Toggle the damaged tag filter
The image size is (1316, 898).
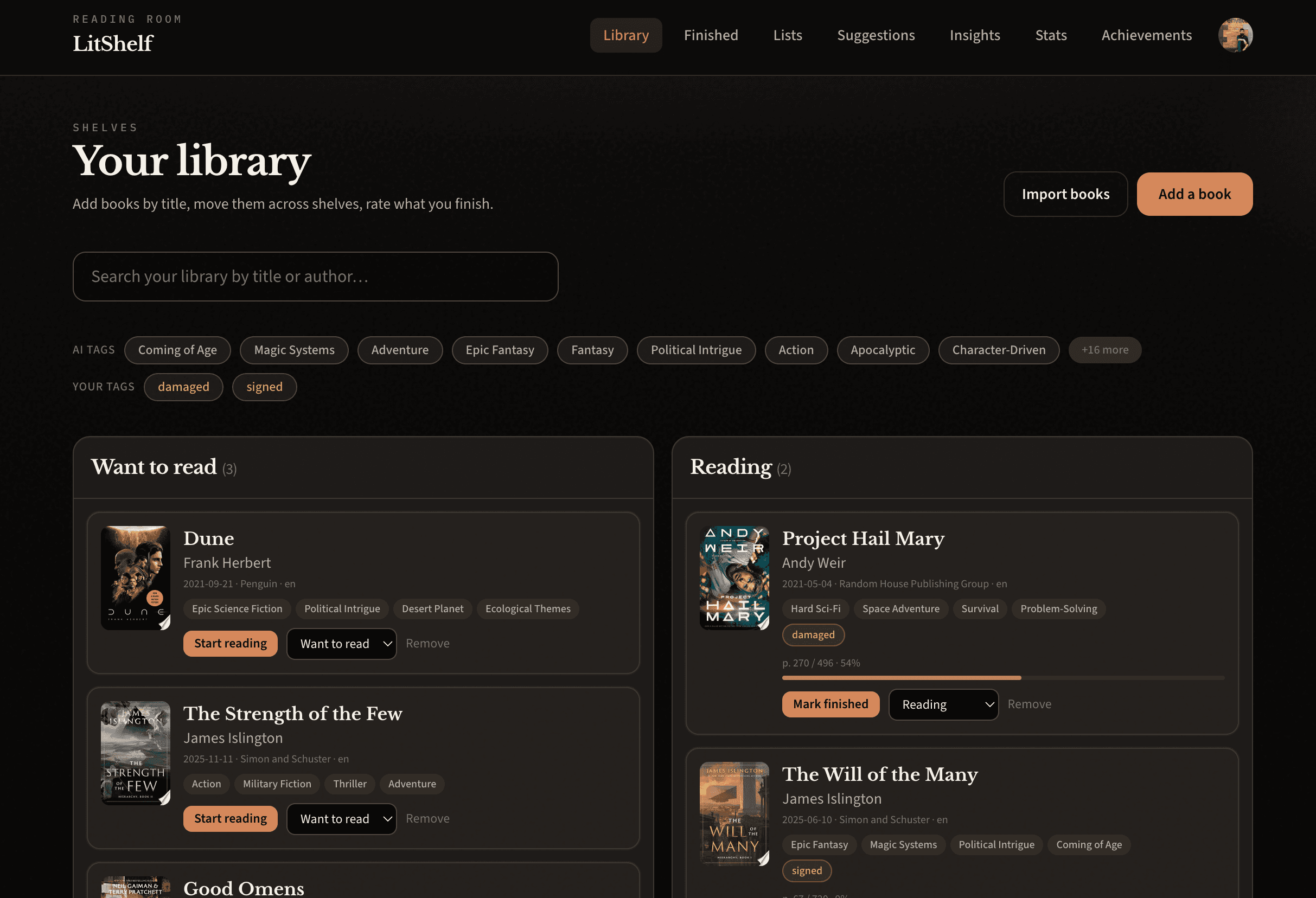pos(183,387)
